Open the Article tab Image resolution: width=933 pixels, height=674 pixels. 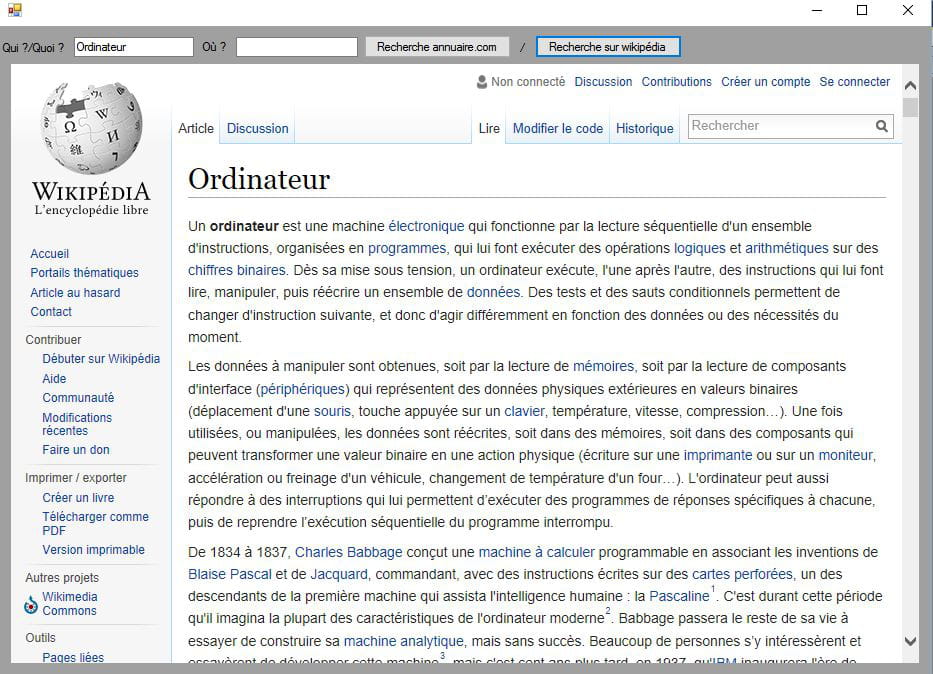coord(196,128)
